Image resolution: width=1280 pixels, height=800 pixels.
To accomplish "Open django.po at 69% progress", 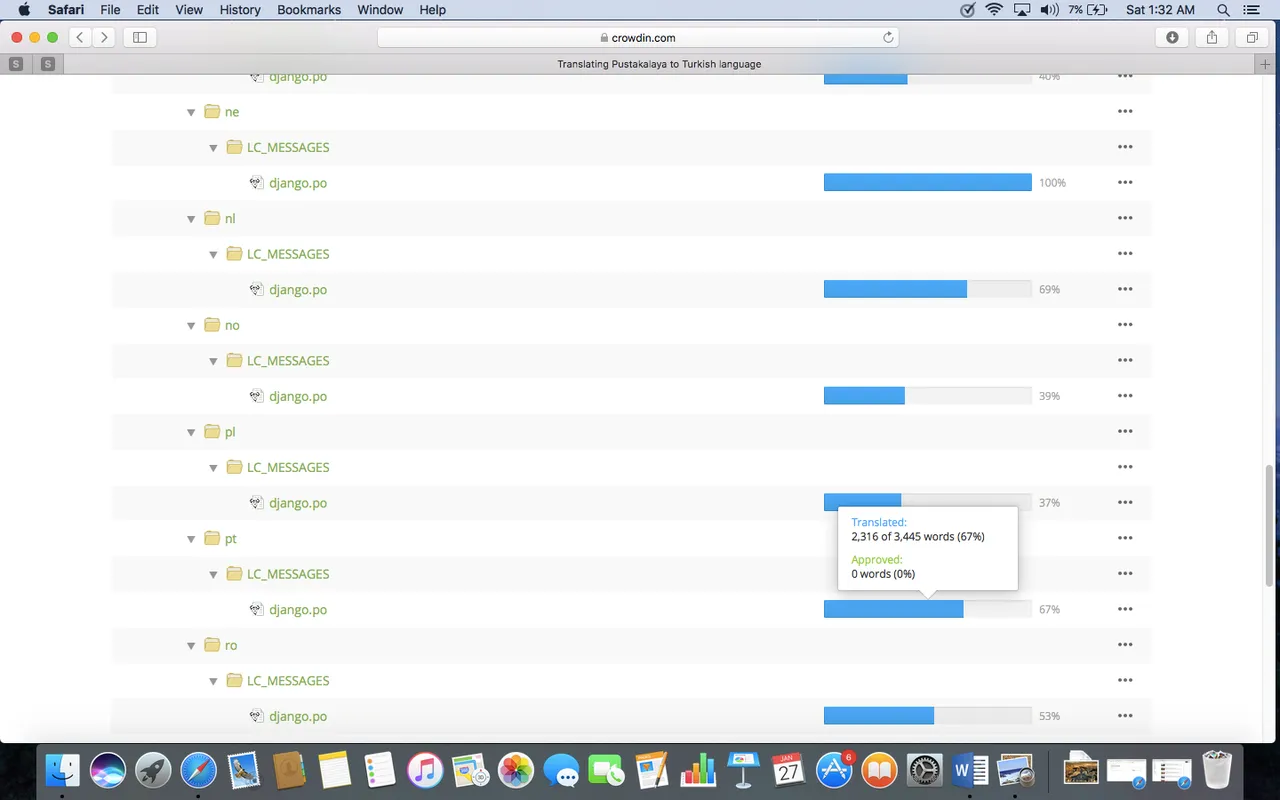I will point(298,290).
